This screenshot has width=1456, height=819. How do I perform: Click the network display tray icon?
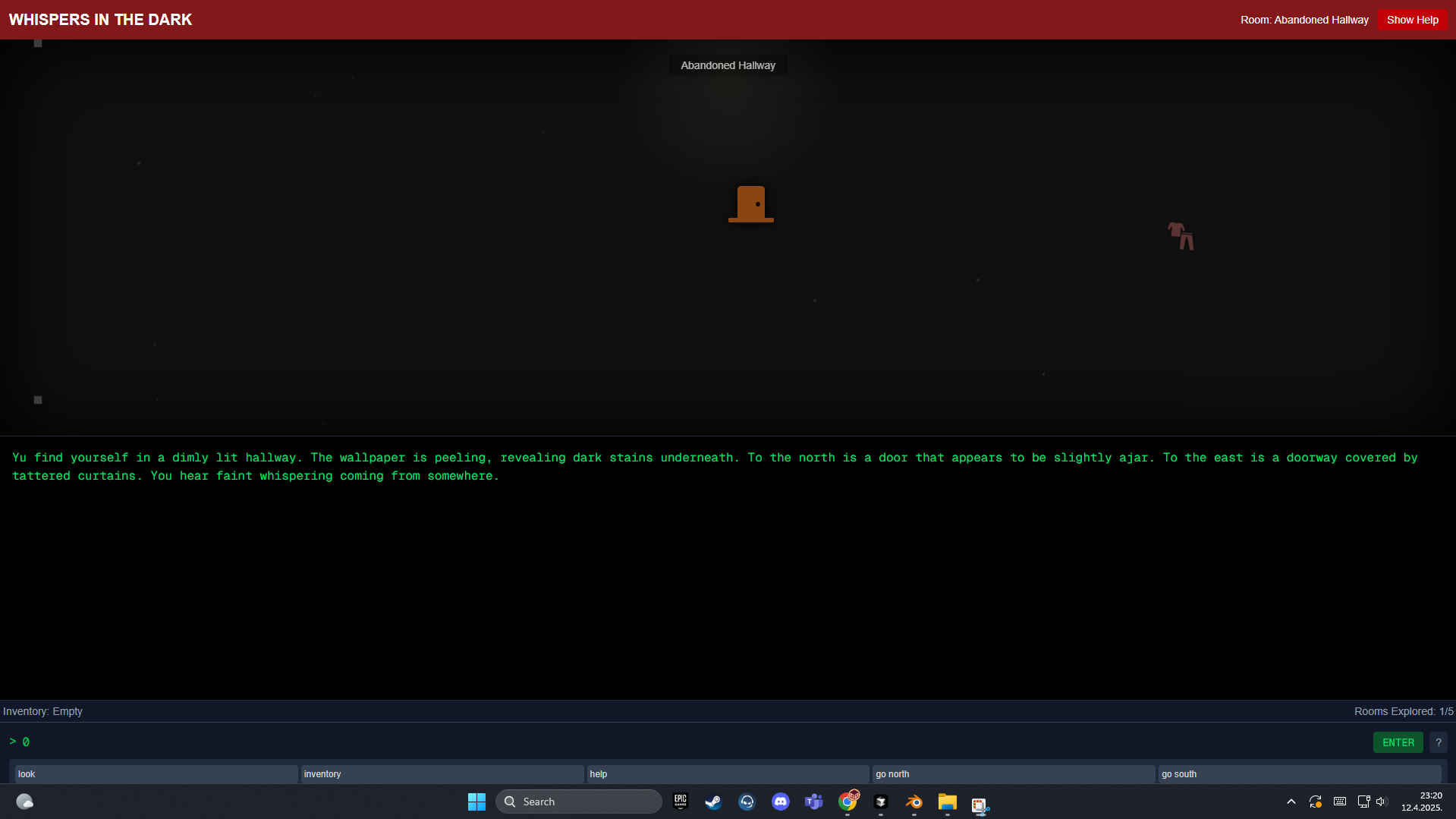(x=1363, y=802)
